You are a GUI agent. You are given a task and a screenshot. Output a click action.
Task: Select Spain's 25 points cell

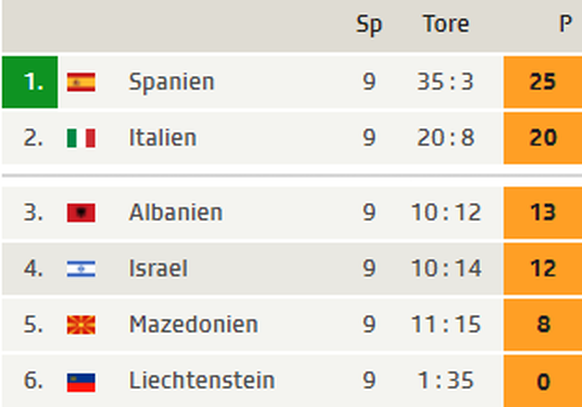pyautogui.click(x=543, y=82)
